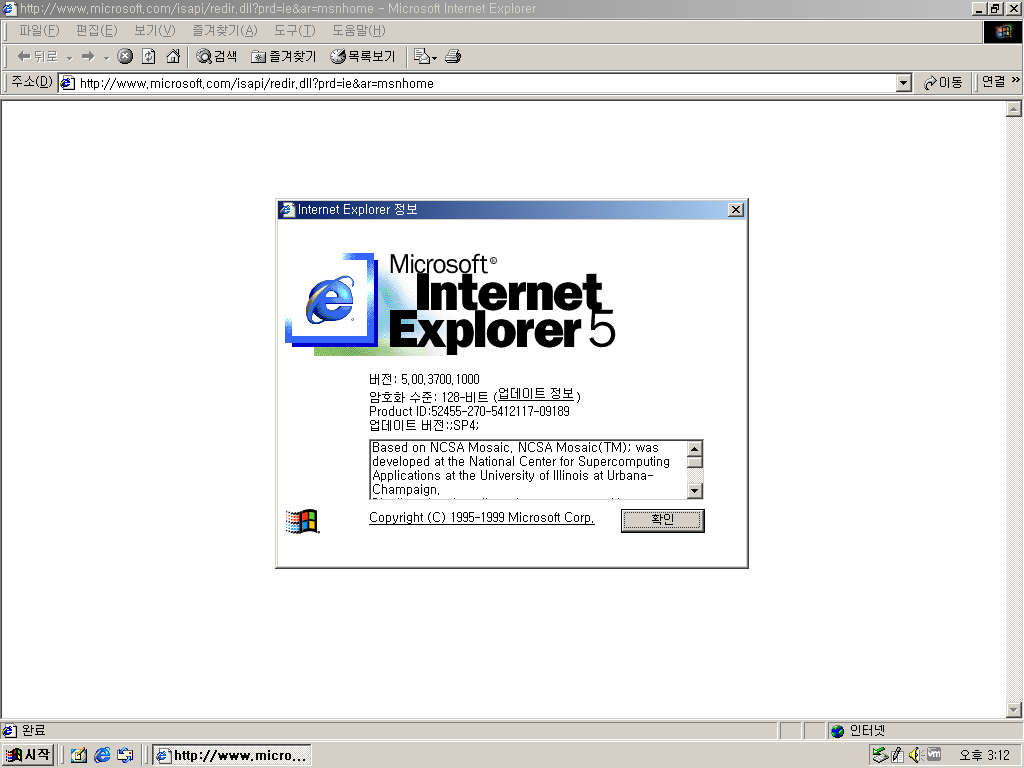
Task: Click the 완료 status bar text
Action: tap(33, 731)
